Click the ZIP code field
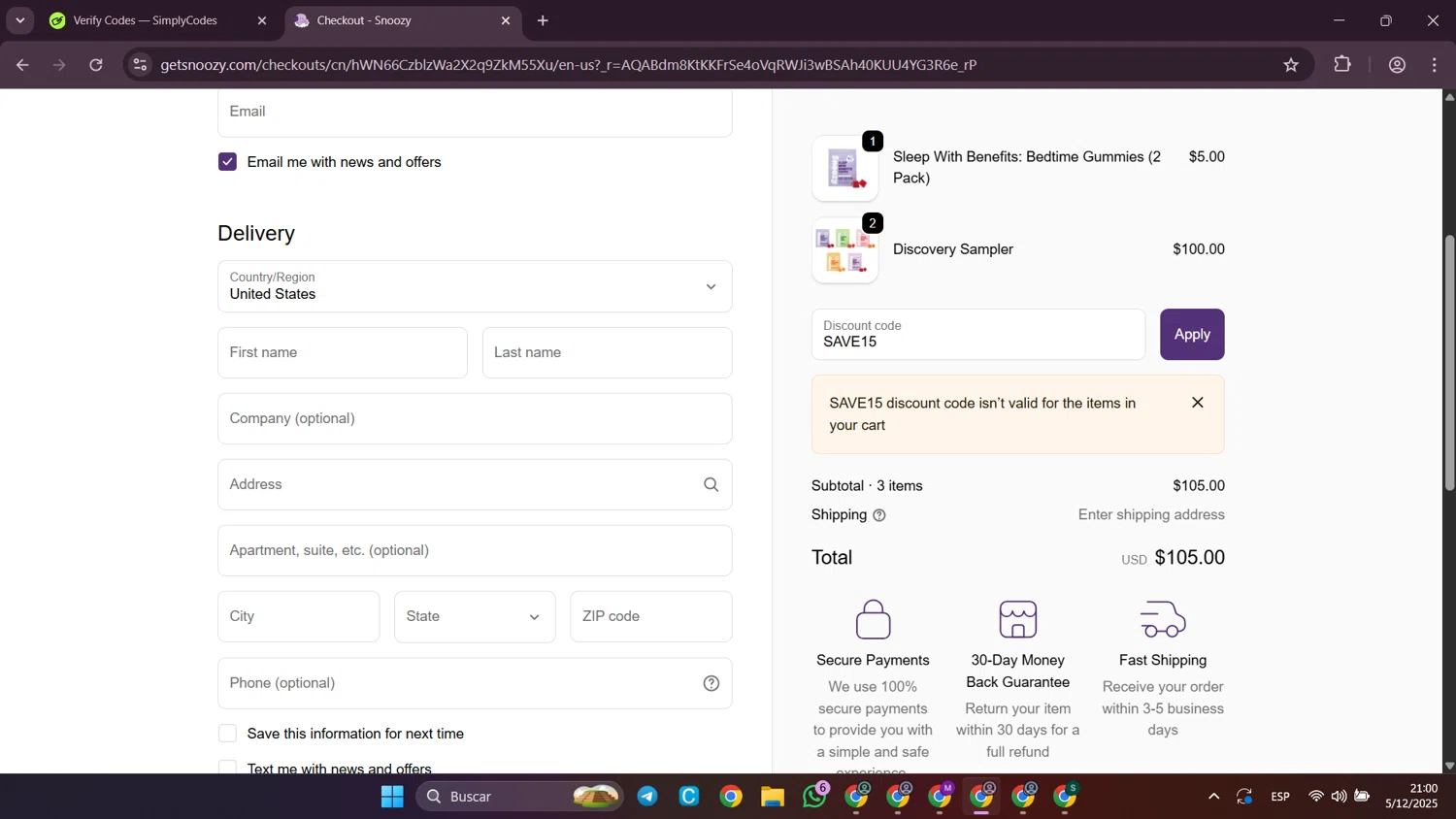1456x819 pixels. [x=651, y=616]
